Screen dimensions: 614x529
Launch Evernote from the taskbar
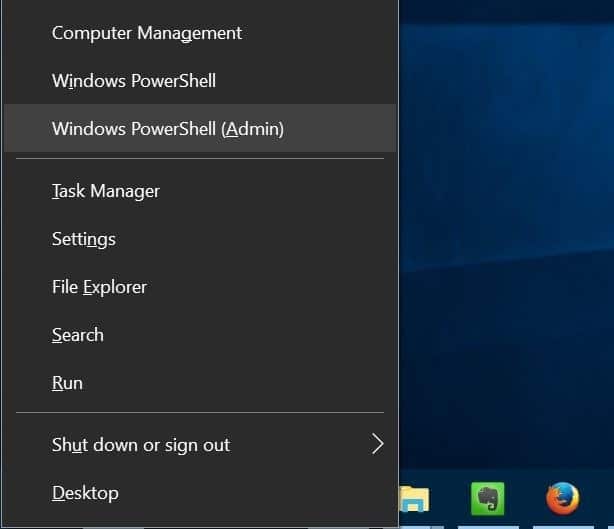pyautogui.click(x=488, y=499)
